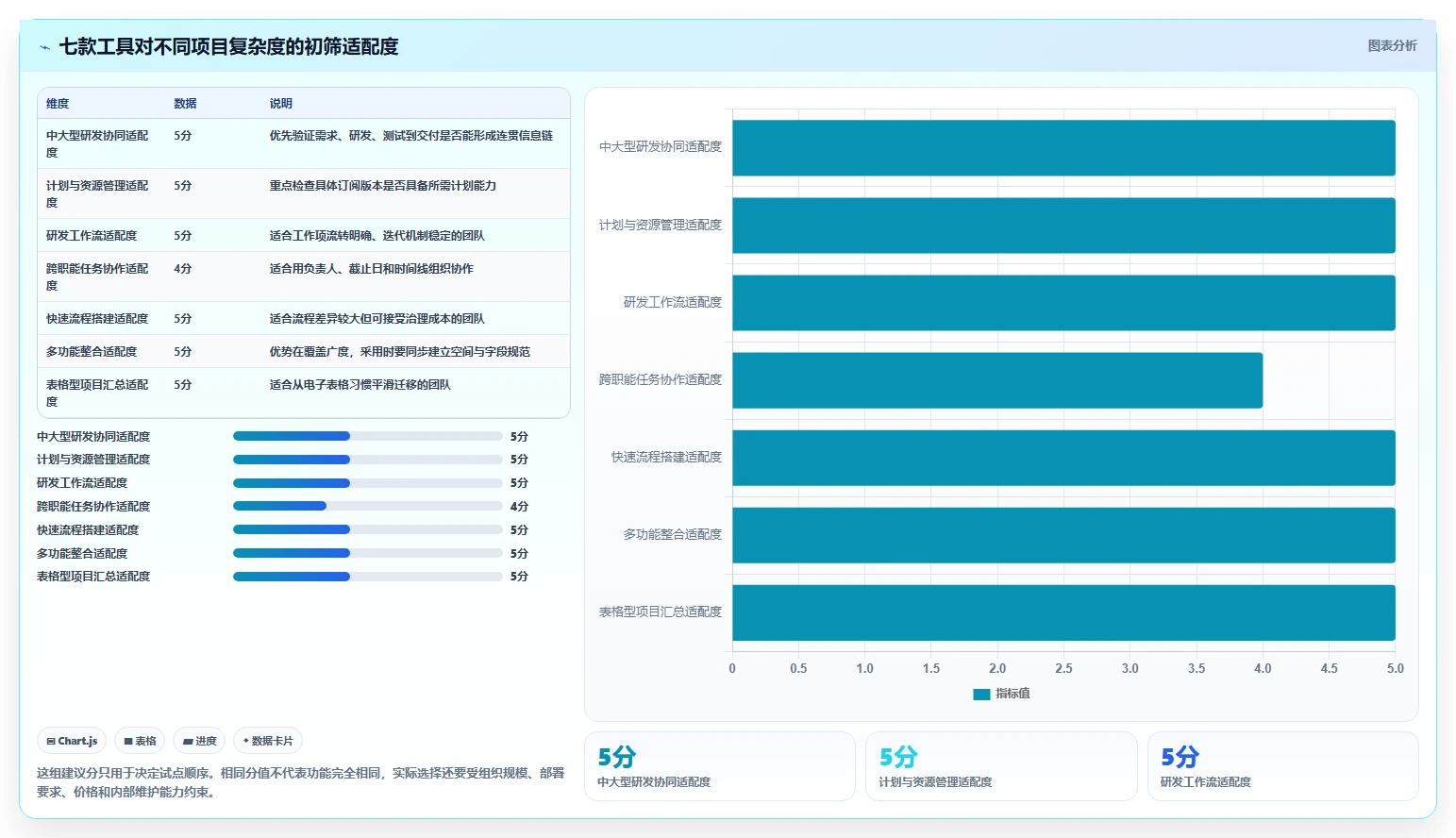Click table cell 优先验证需求、研发、测试到交付是否能形成连贯信息链

tap(411, 136)
